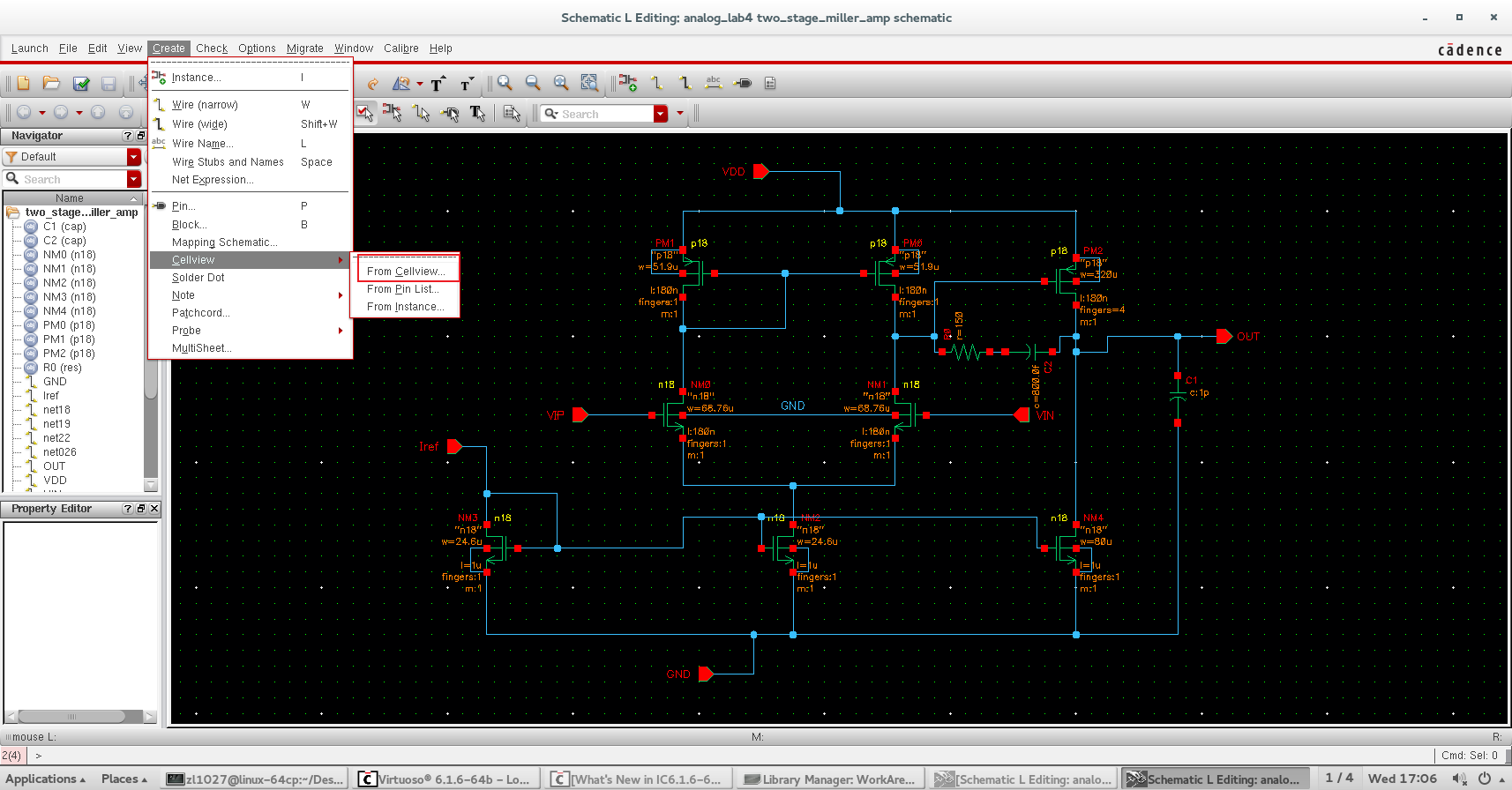Open the Go Back history dropdown arrow
The width and height of the screenshot is (1512, 790).
pos(41,113)
